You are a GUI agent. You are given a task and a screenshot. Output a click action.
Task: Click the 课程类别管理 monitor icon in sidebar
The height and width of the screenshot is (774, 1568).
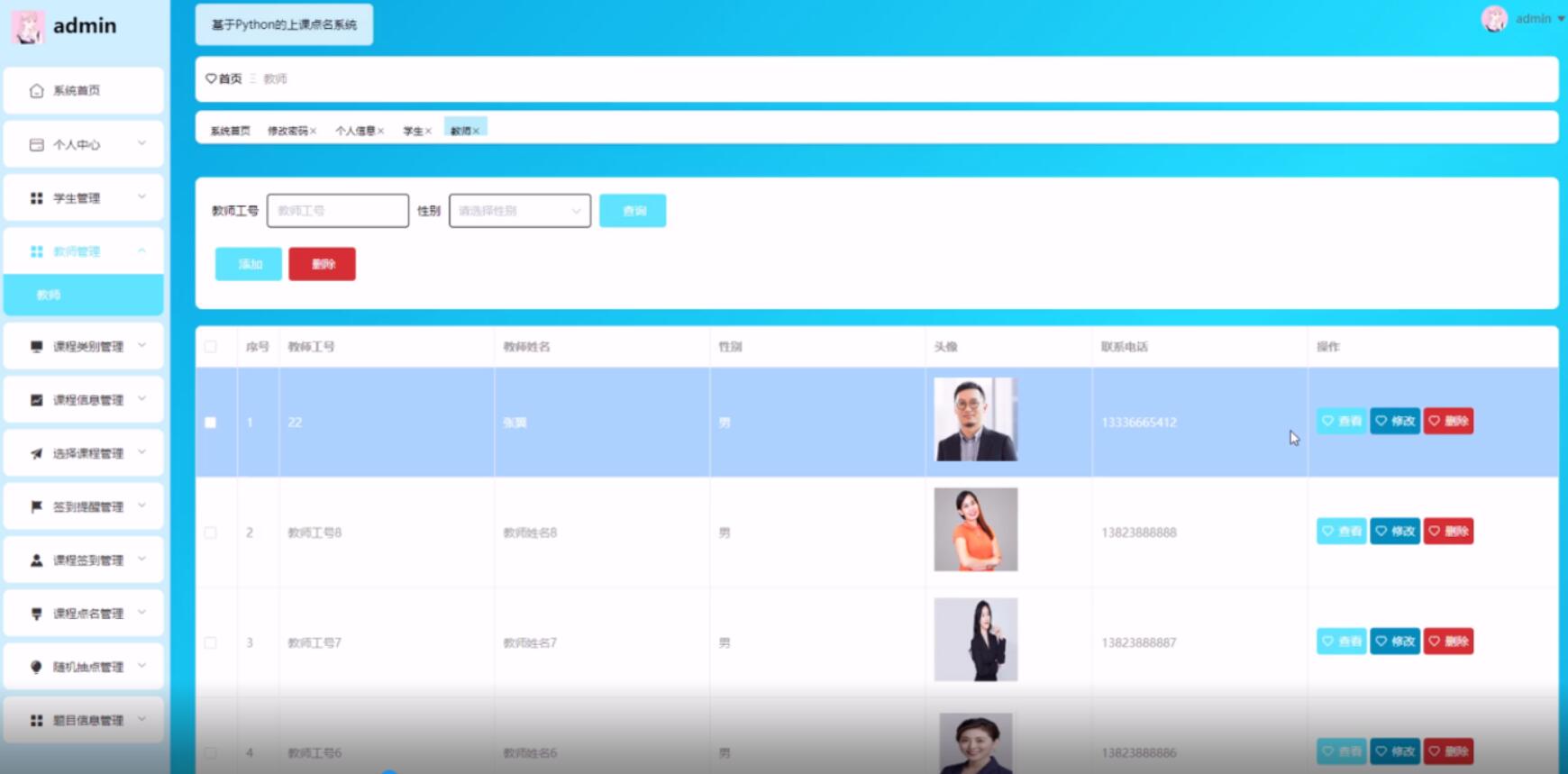[x=36, y=347]
